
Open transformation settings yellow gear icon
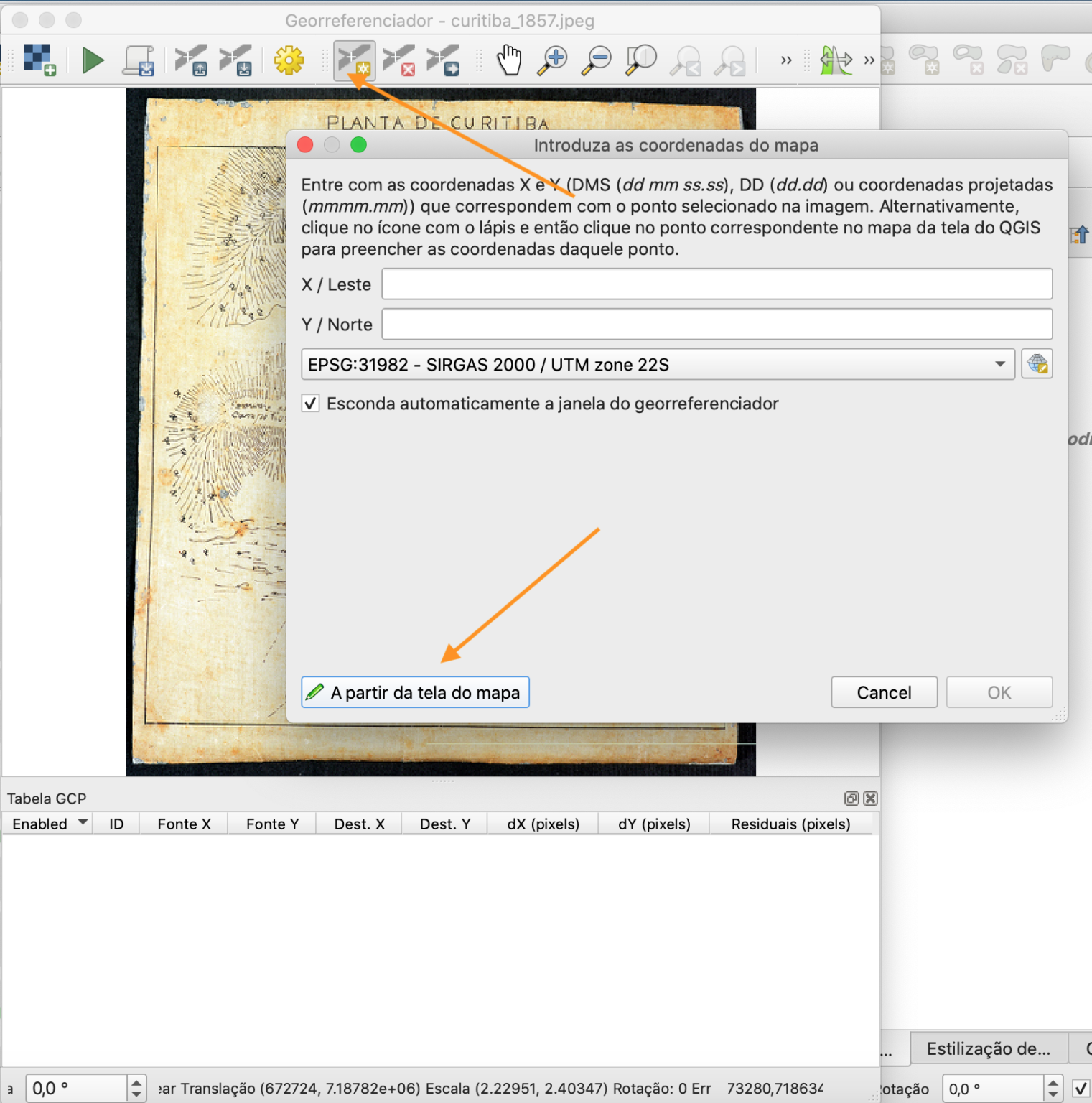(x=289, y=60)
